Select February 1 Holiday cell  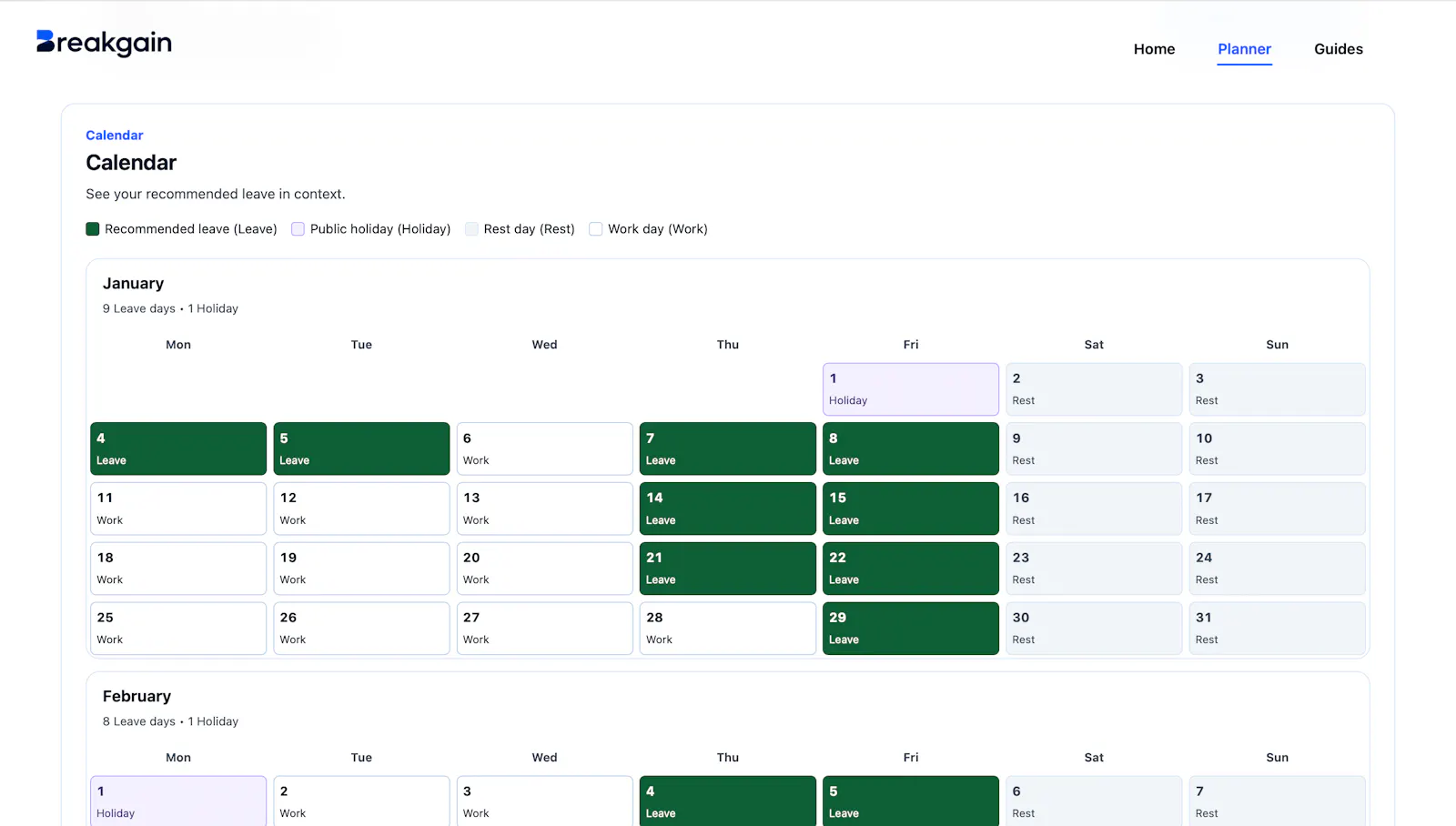click(x=178, y=801)
